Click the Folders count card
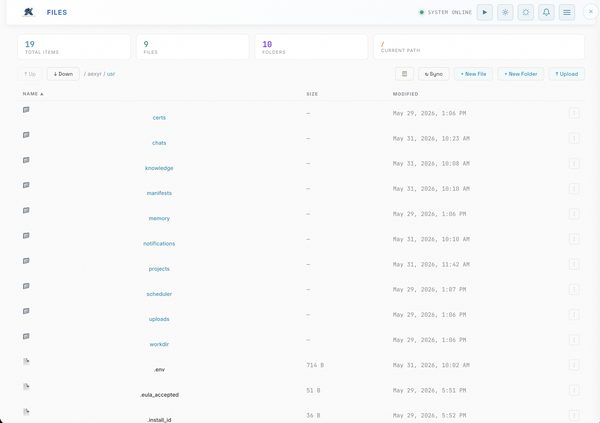 tap(311, 47)
